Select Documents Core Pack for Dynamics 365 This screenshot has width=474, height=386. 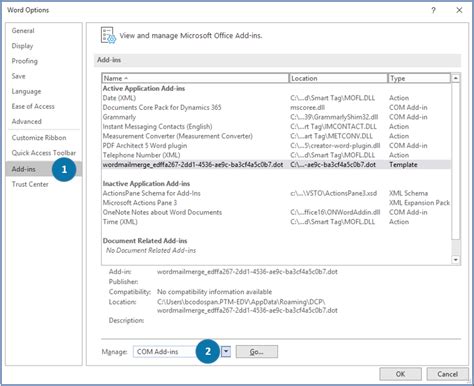point(277,107)
